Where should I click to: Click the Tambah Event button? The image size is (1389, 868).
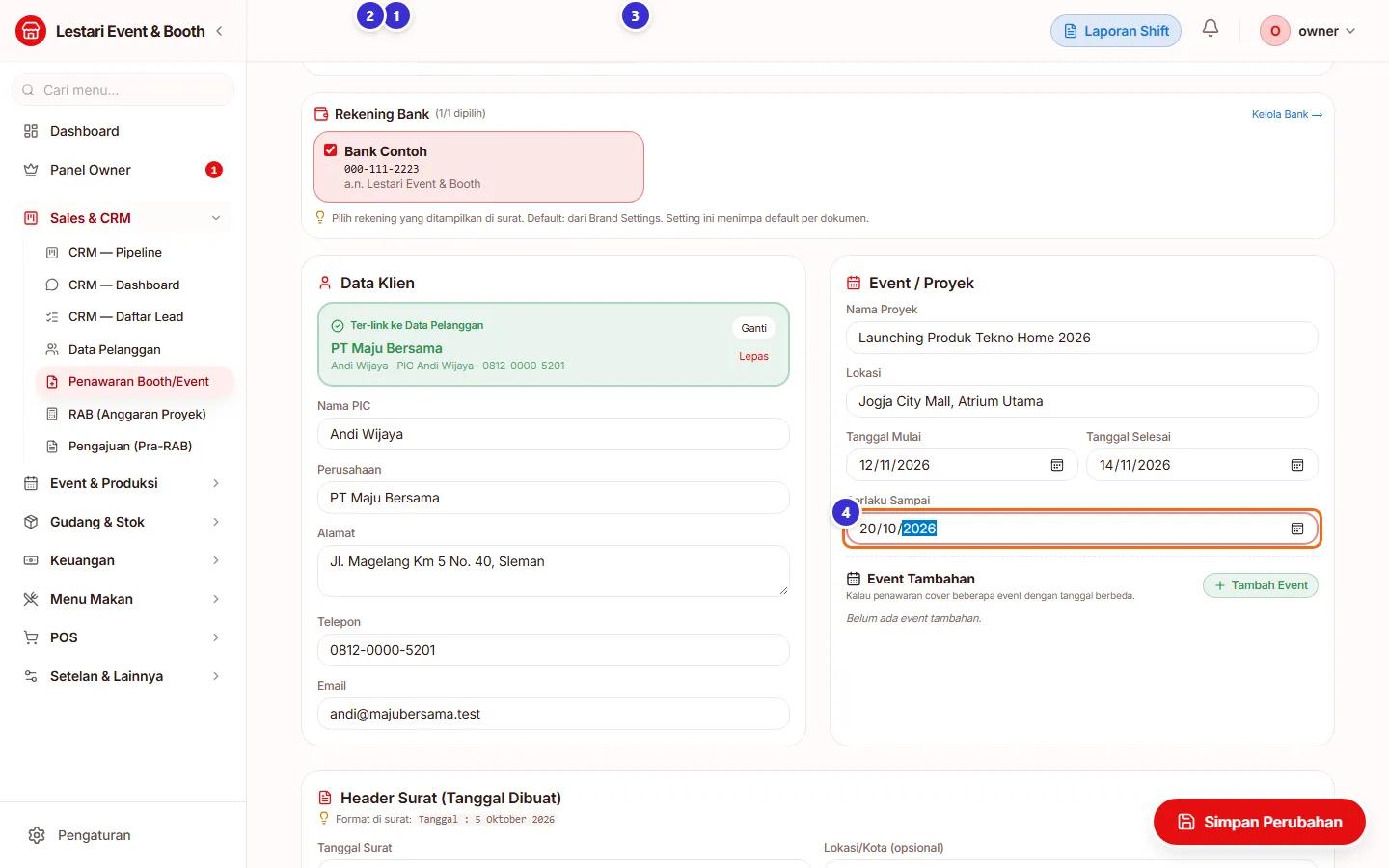pos(1261,585)
